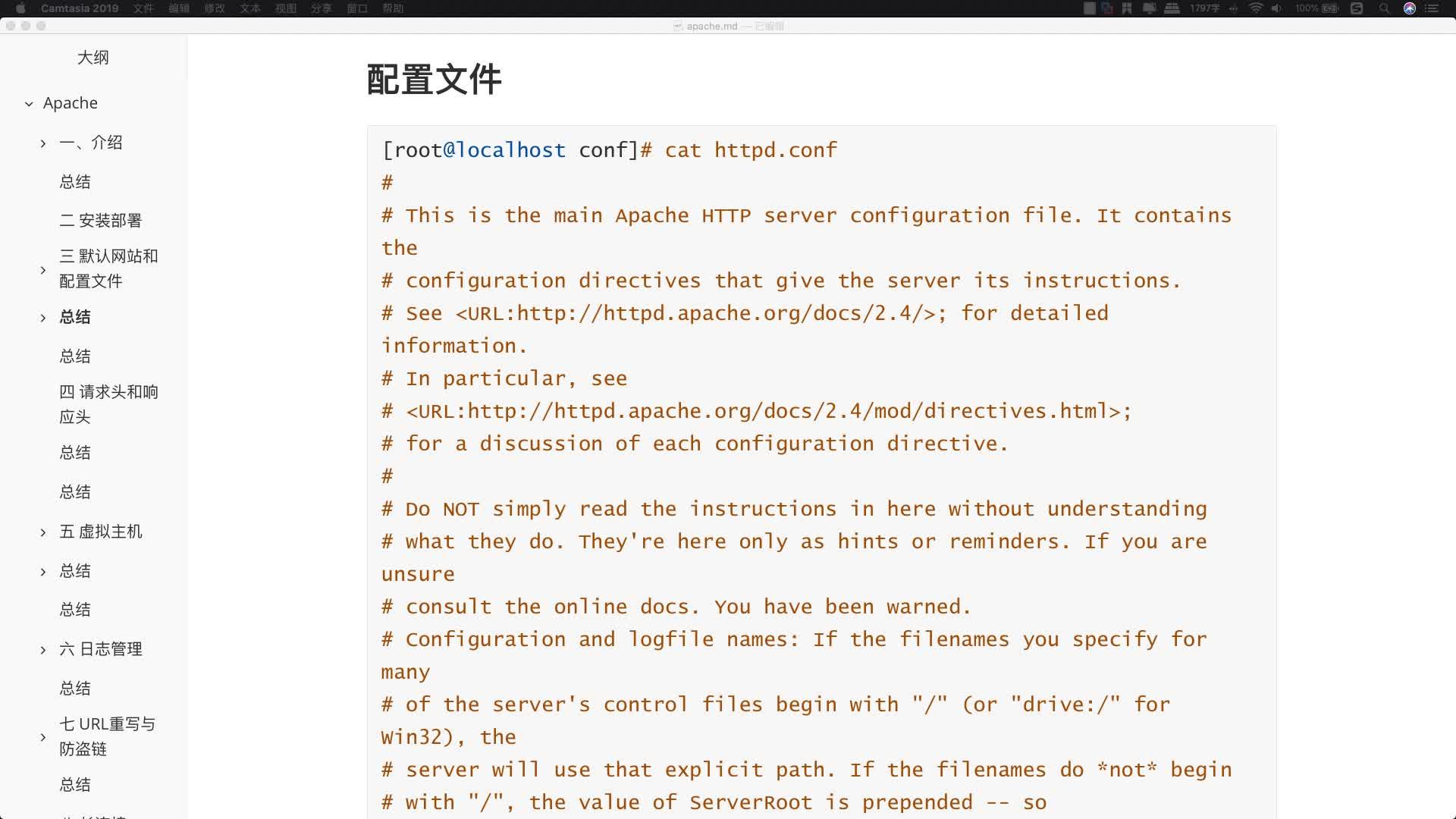This screenshot has width=1456, height=819.
Task: Open Siri from menu bar
Action: pyautogui.click(x=1410, y=8)
